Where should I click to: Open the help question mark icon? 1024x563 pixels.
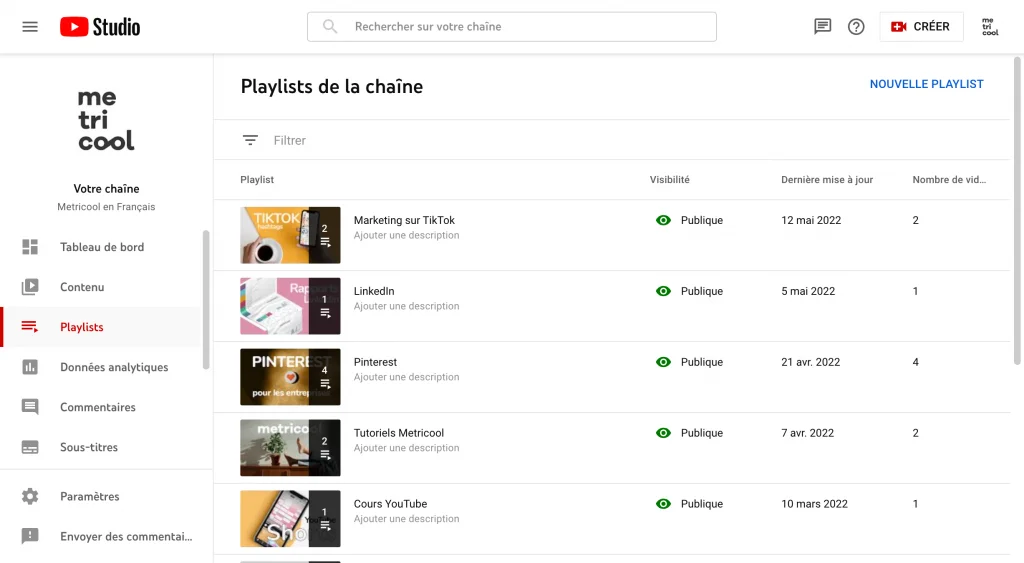tap(856, 27)
